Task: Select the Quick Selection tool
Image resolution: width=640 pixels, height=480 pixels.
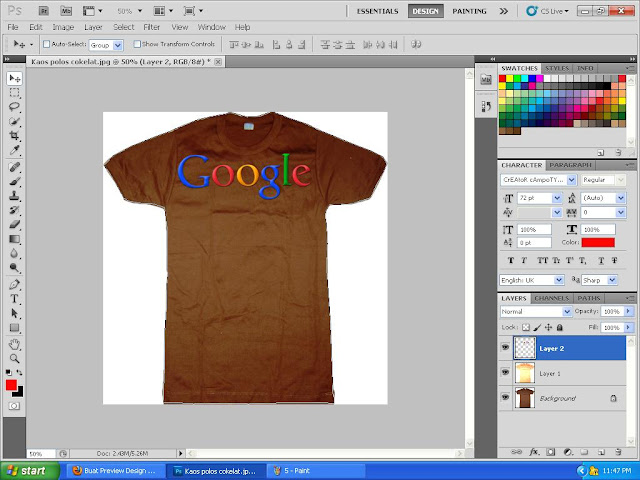Action: 14,121
